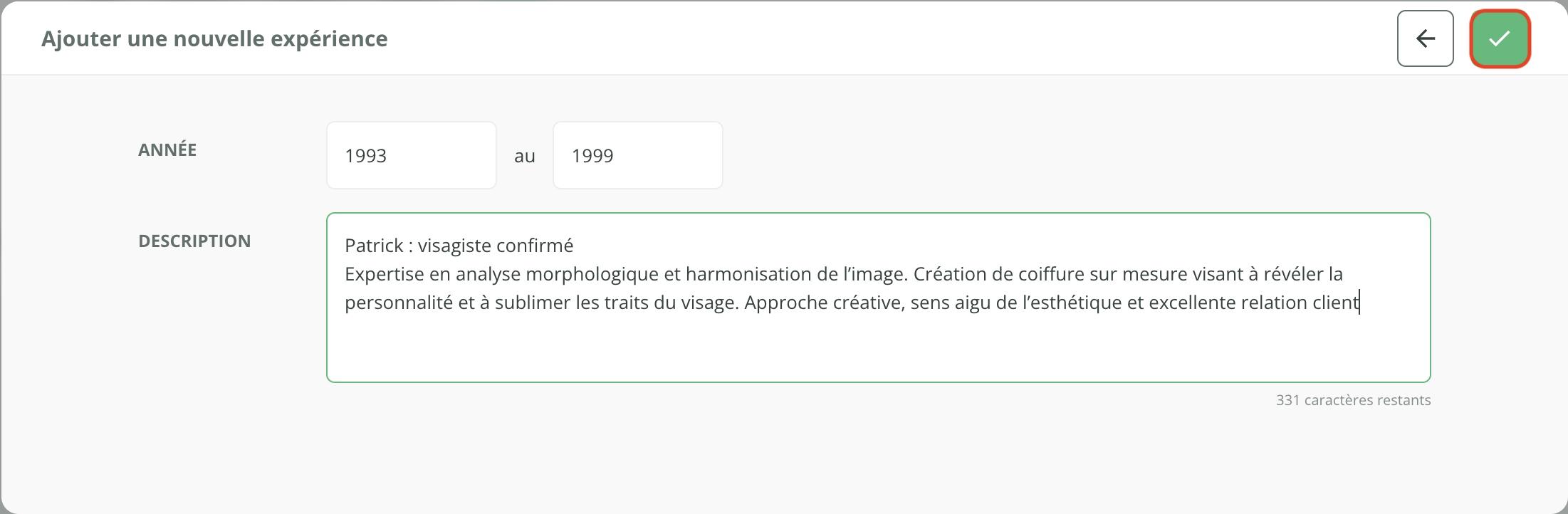Place cursor on the word "l'esthétique"

click(x=1072, y=303)
